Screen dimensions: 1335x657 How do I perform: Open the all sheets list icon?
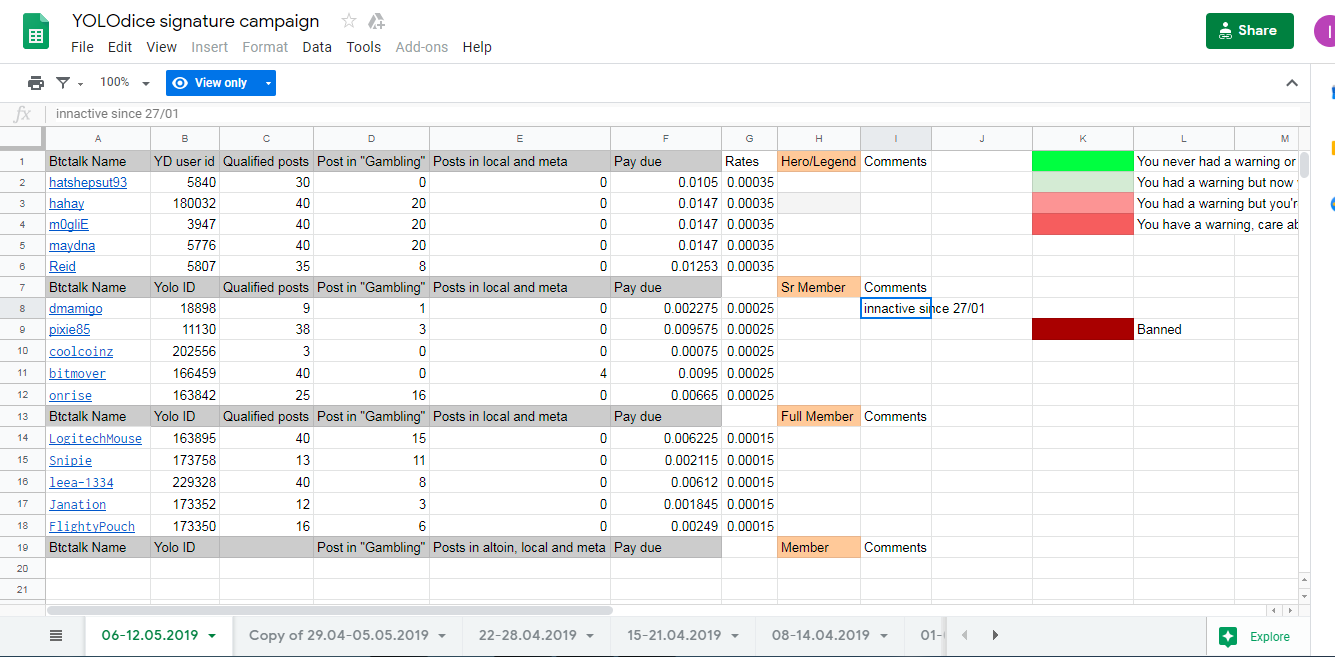56,636
